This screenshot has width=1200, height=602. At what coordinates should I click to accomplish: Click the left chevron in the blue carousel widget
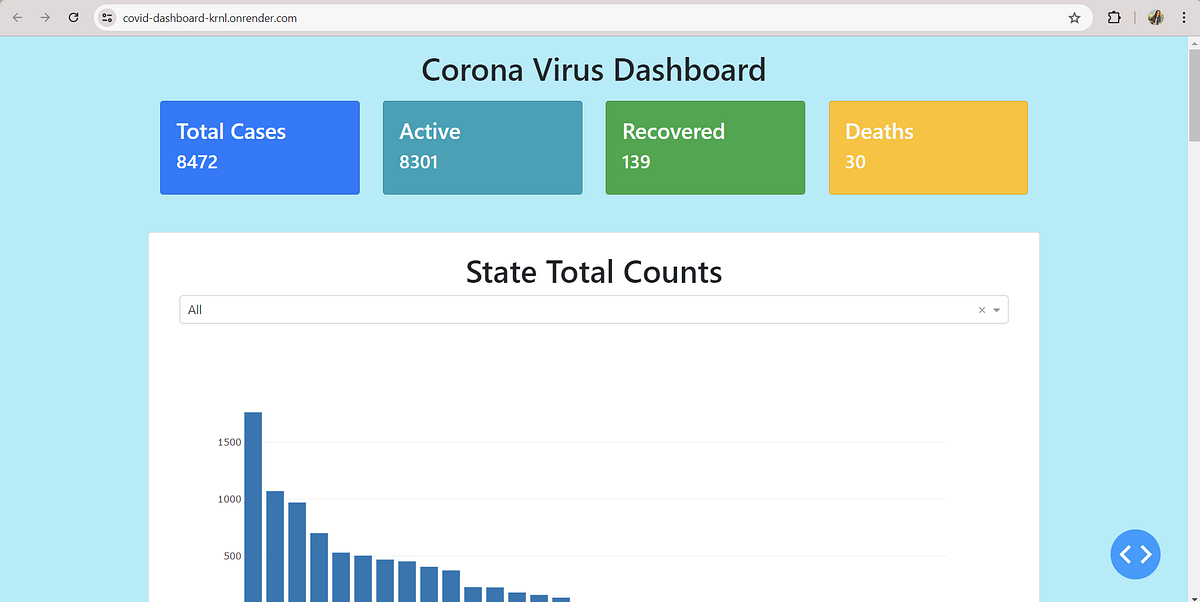click(x=1125, y=554)
